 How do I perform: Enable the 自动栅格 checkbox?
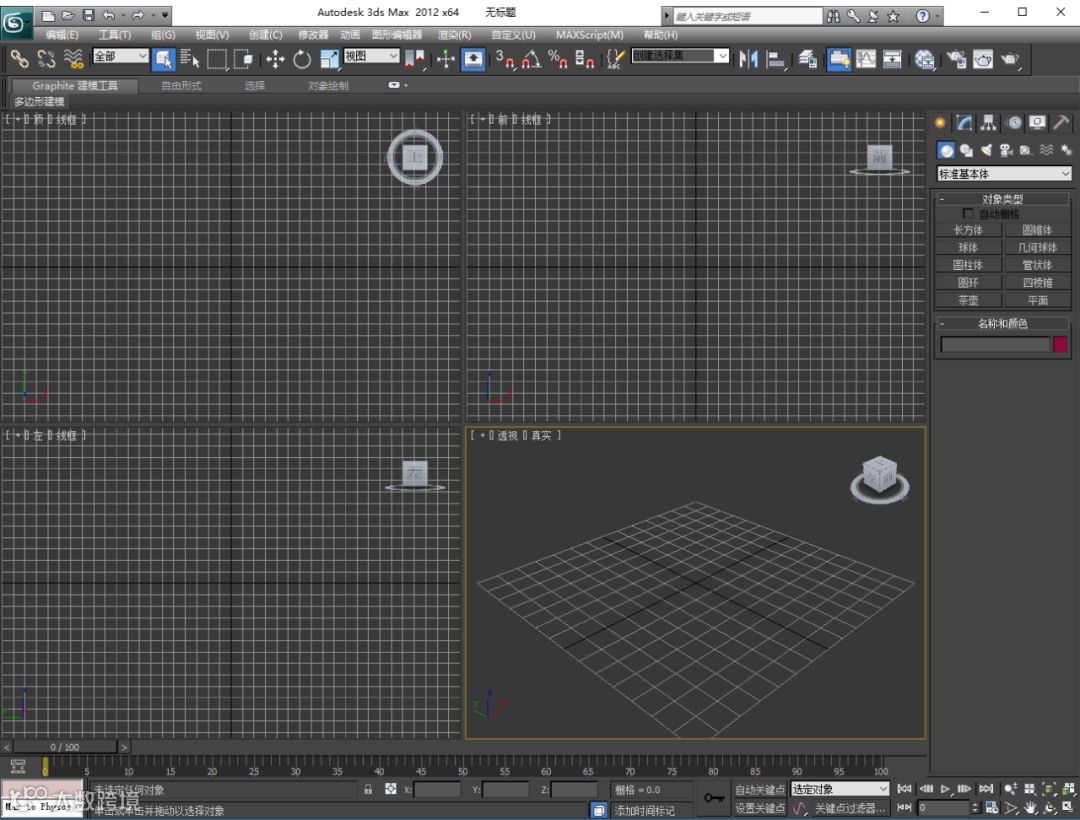click(967, 214)
